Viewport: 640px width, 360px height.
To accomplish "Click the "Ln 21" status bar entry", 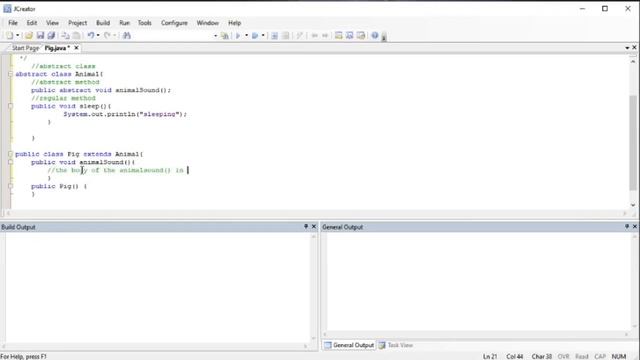I will (x=490, y=356).
